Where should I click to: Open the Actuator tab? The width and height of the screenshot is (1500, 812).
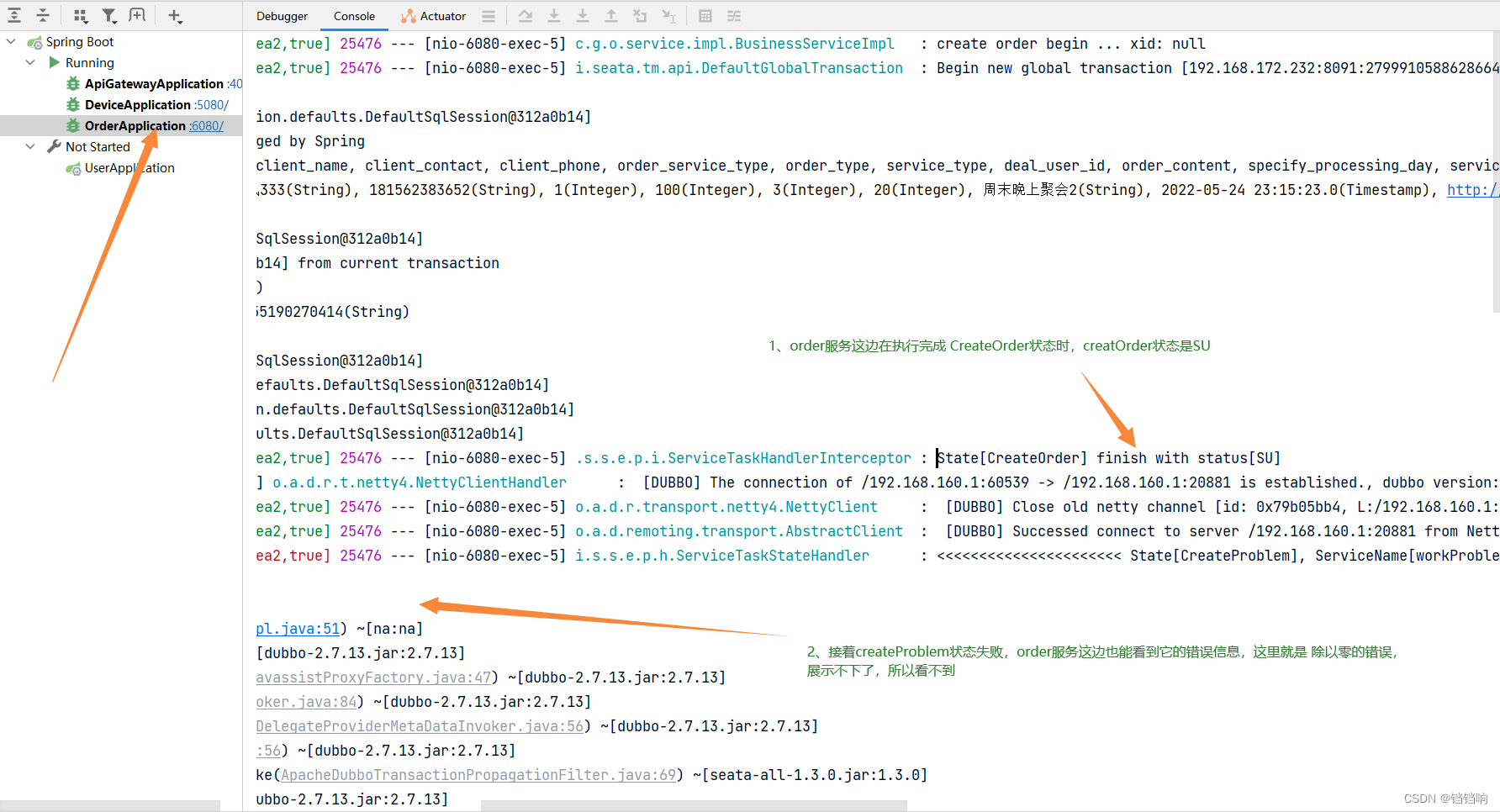coord(434,16)
